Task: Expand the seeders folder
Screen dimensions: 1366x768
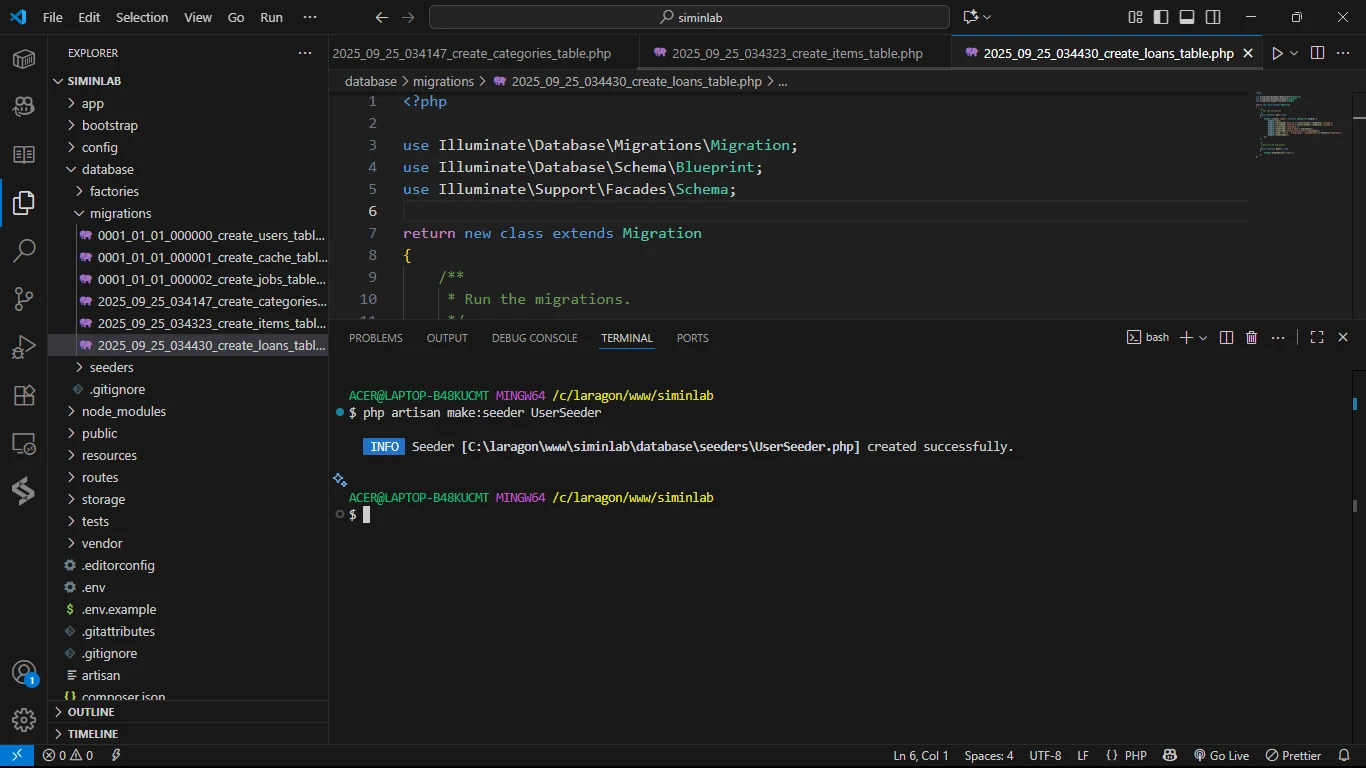Action: (110, 367)
